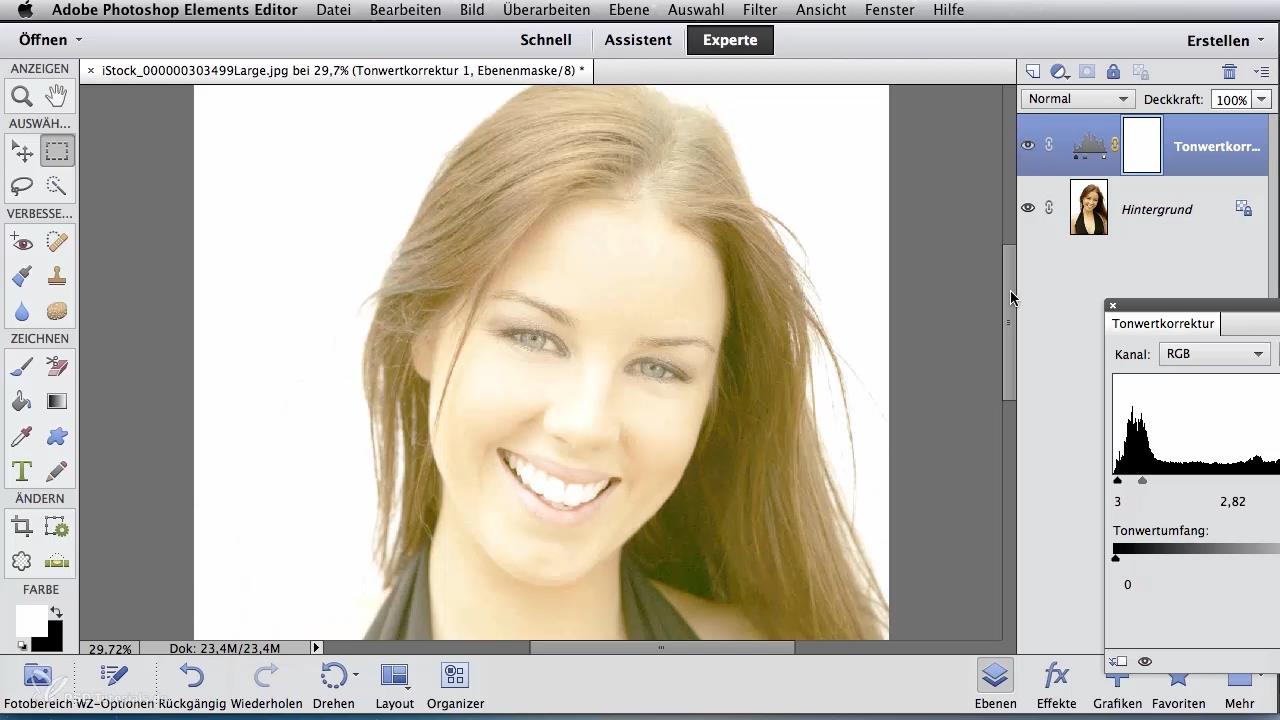
Task: Click the lock all pixels icon
Action: pos(1113,72)
